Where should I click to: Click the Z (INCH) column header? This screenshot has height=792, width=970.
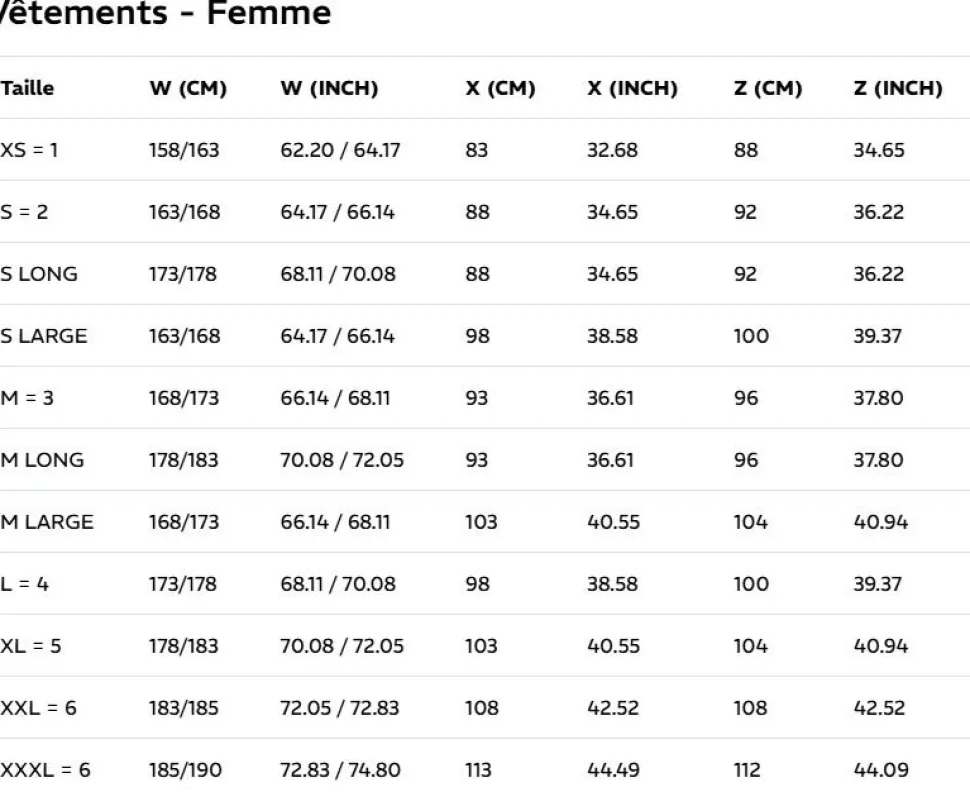point(898,88)
